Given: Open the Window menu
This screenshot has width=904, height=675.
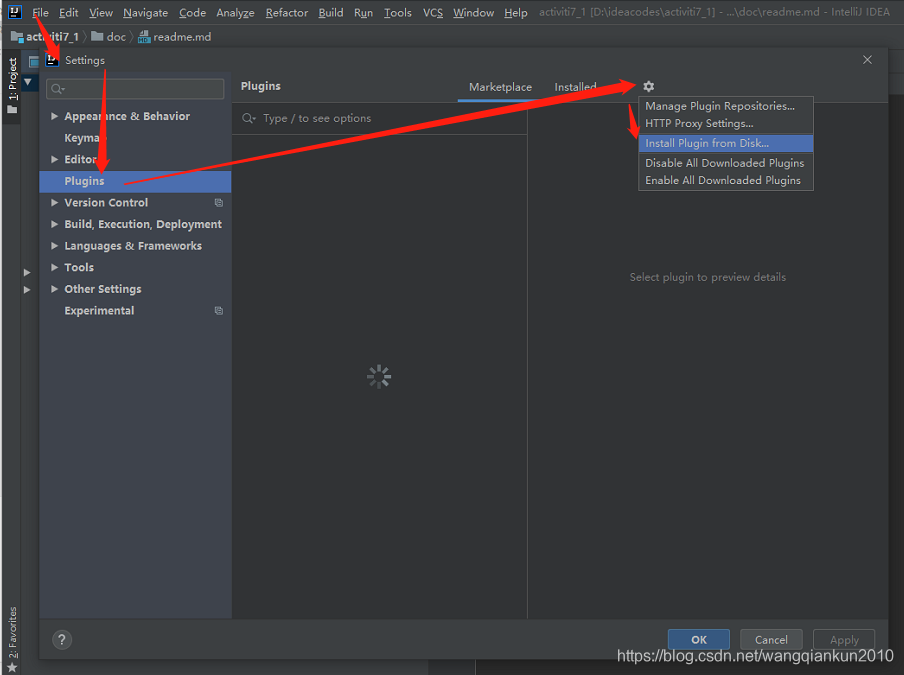Looking at the screenshot, I should [x=473, y=12].
